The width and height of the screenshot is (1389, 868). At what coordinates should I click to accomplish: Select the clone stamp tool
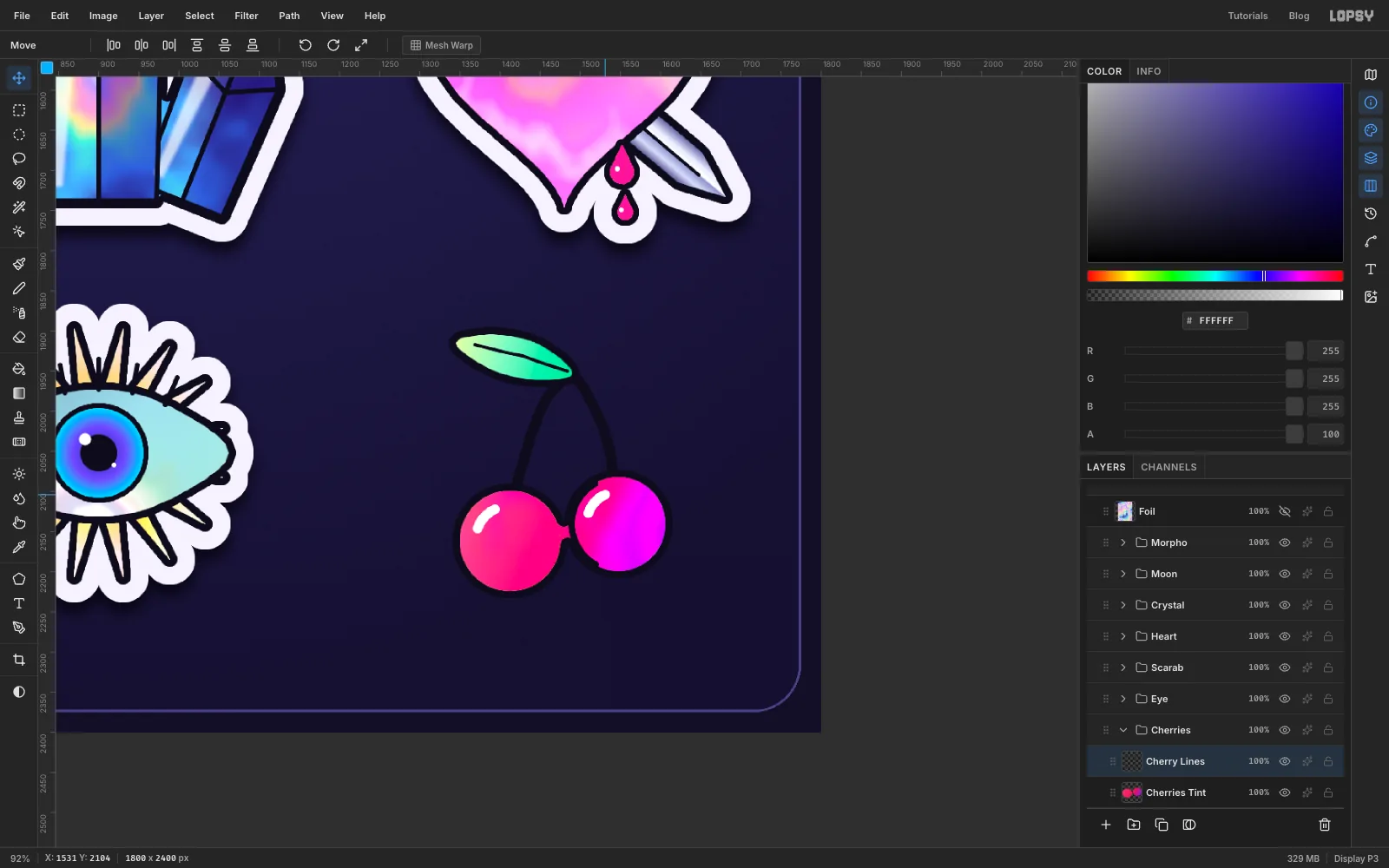(x=19, y=418)
